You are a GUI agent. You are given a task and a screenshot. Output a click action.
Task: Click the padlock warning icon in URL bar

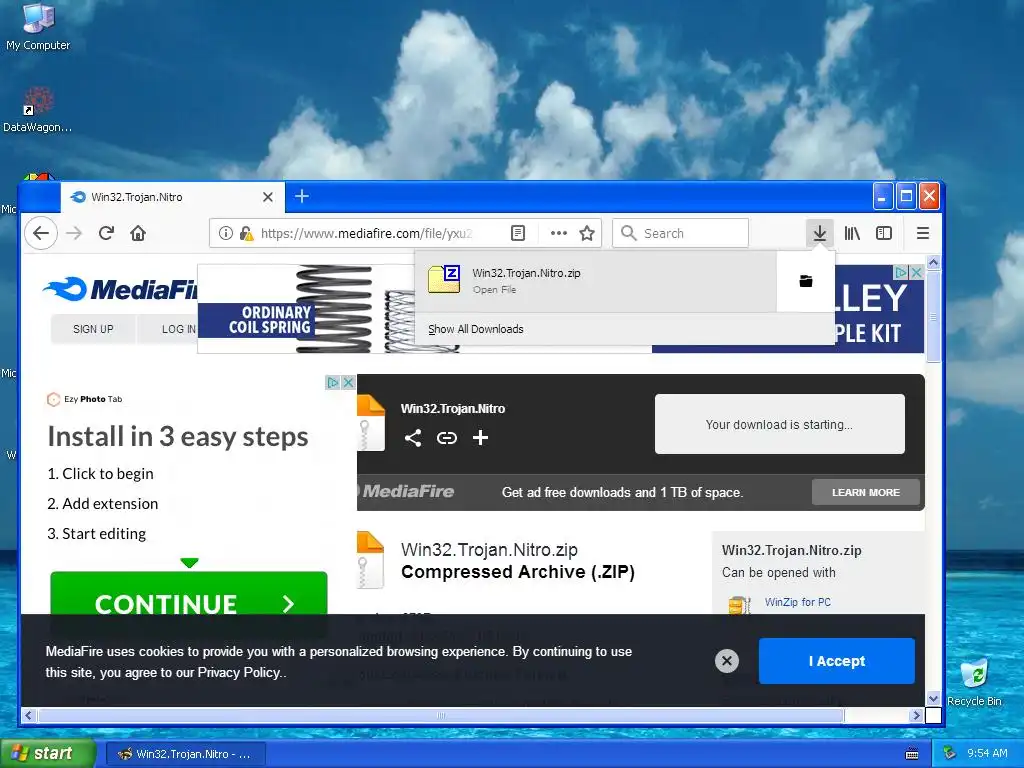(x=246, y=233)
